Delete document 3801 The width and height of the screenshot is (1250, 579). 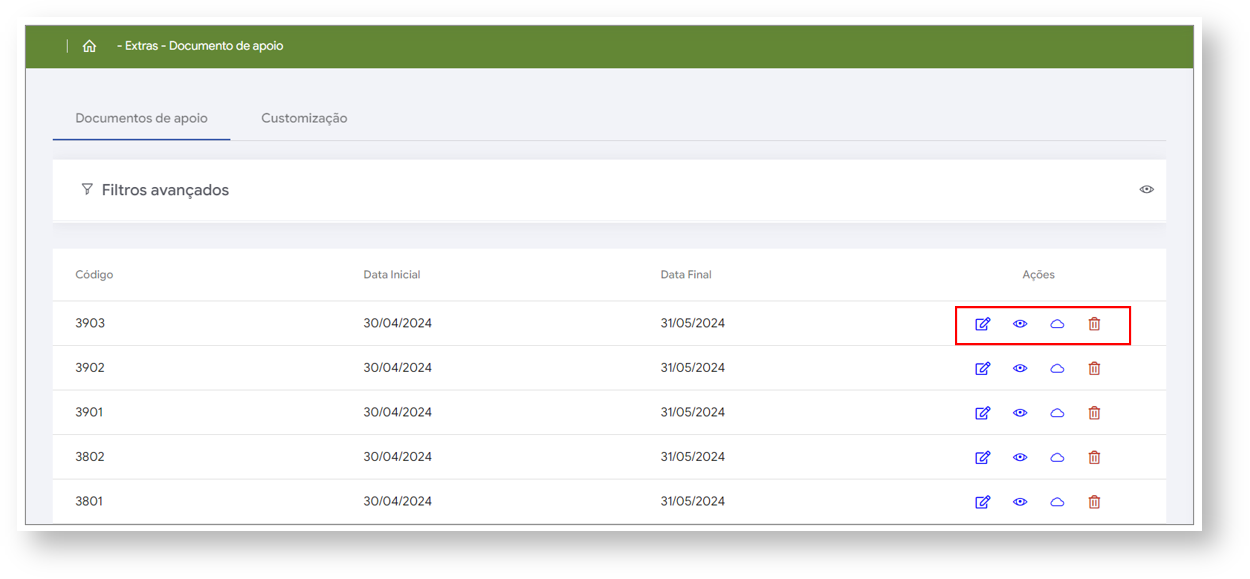click(x=1094, y=502)
